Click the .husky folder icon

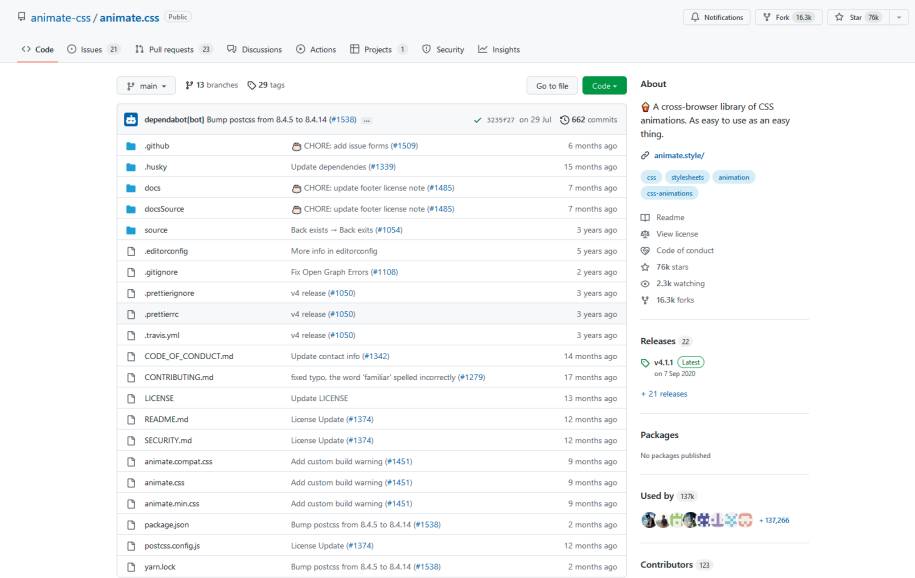[131, 167]
